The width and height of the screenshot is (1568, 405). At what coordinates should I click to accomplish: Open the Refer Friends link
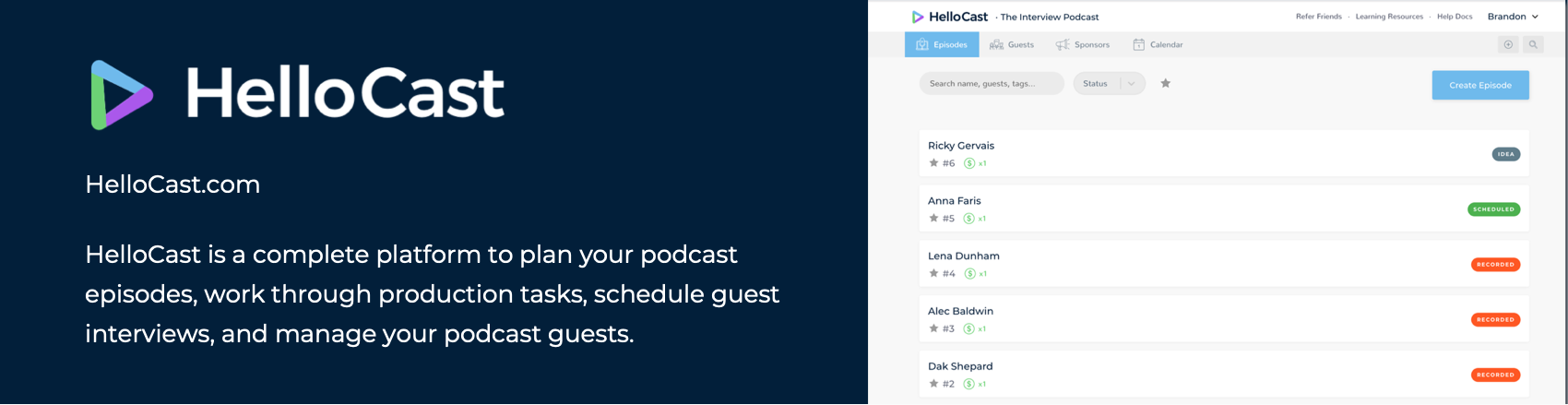[1319, 17]
